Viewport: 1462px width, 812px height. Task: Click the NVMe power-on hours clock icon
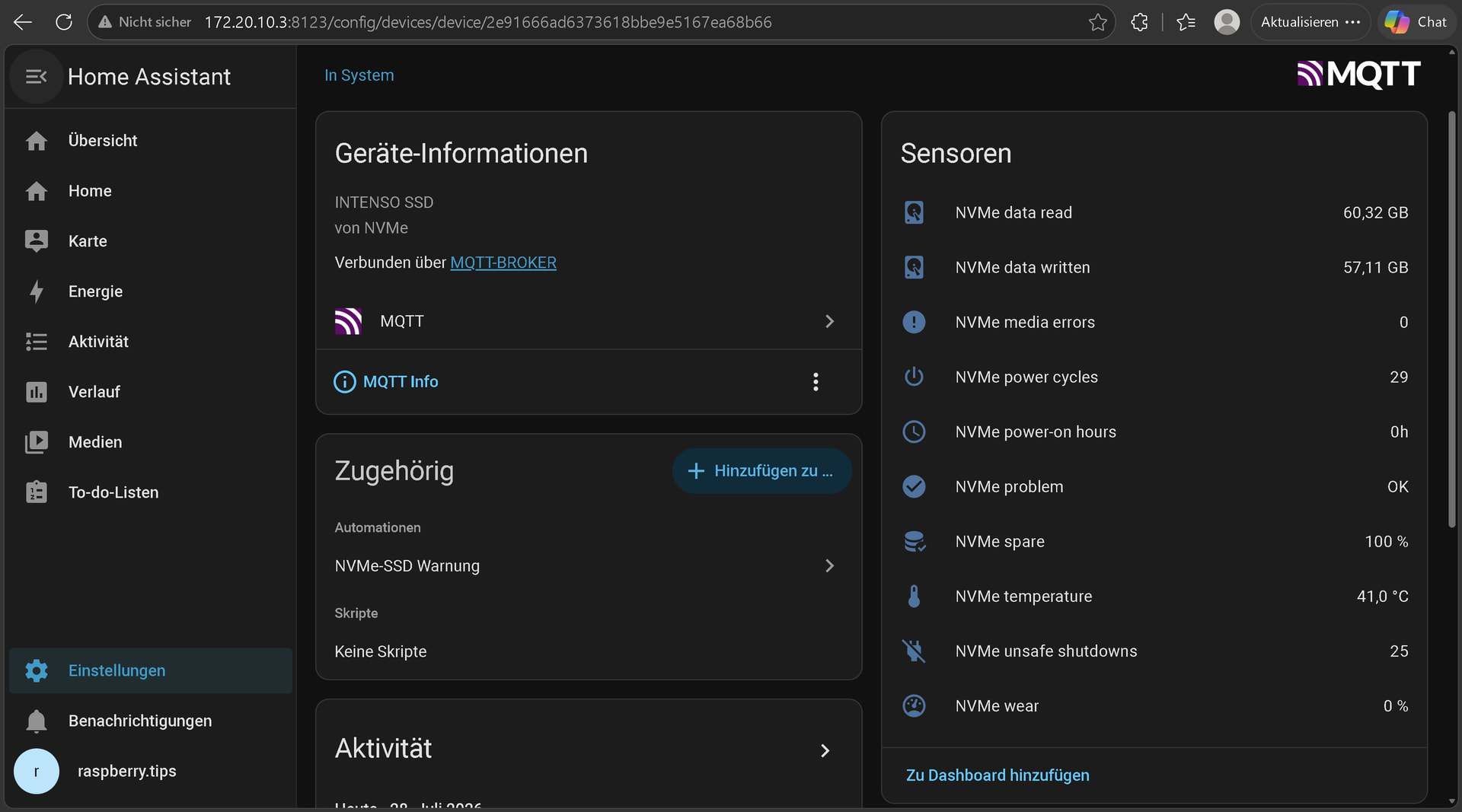tap(914, 431)
